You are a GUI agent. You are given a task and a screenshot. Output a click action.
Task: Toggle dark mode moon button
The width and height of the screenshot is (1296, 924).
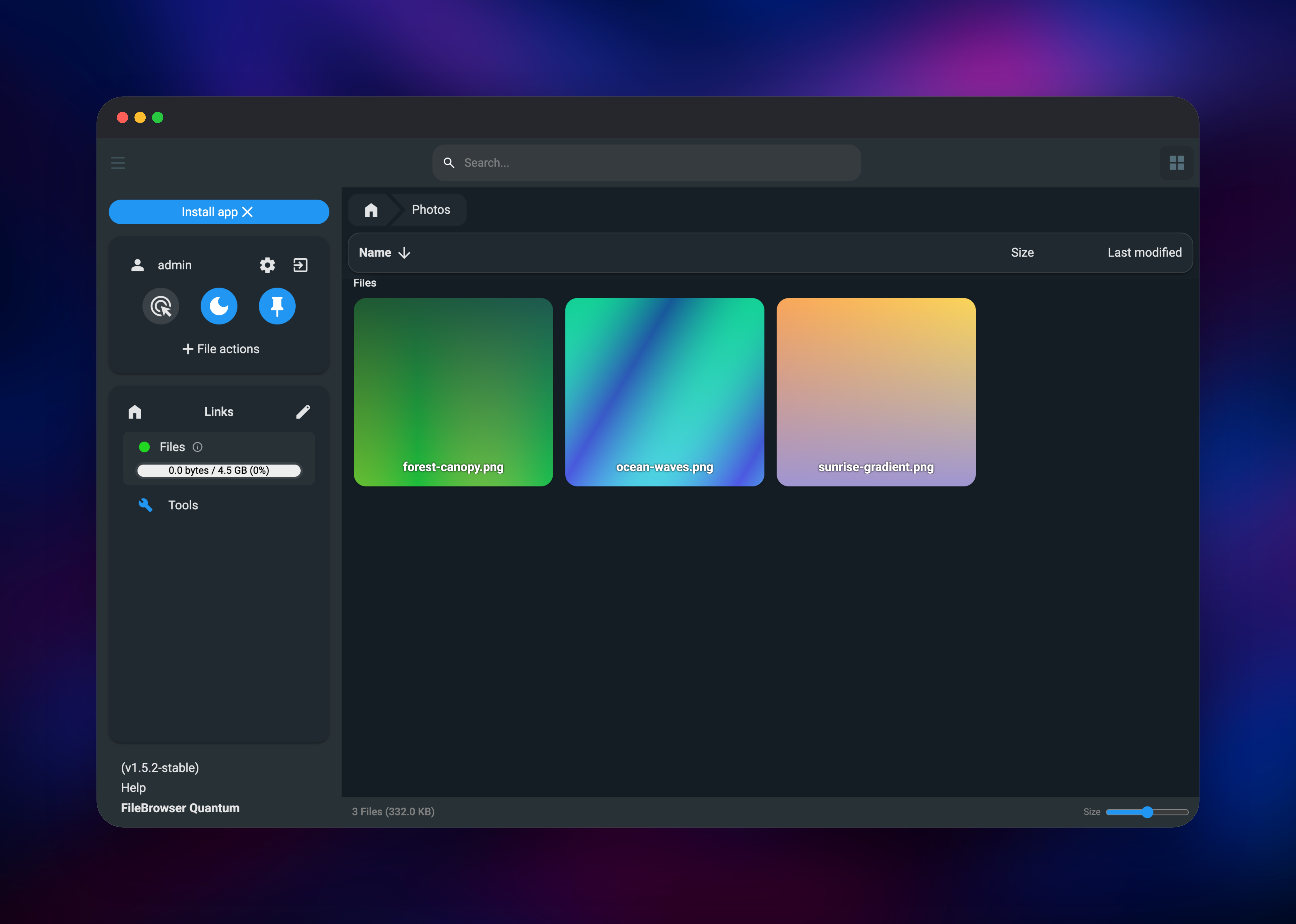click(x=218, y=306)
